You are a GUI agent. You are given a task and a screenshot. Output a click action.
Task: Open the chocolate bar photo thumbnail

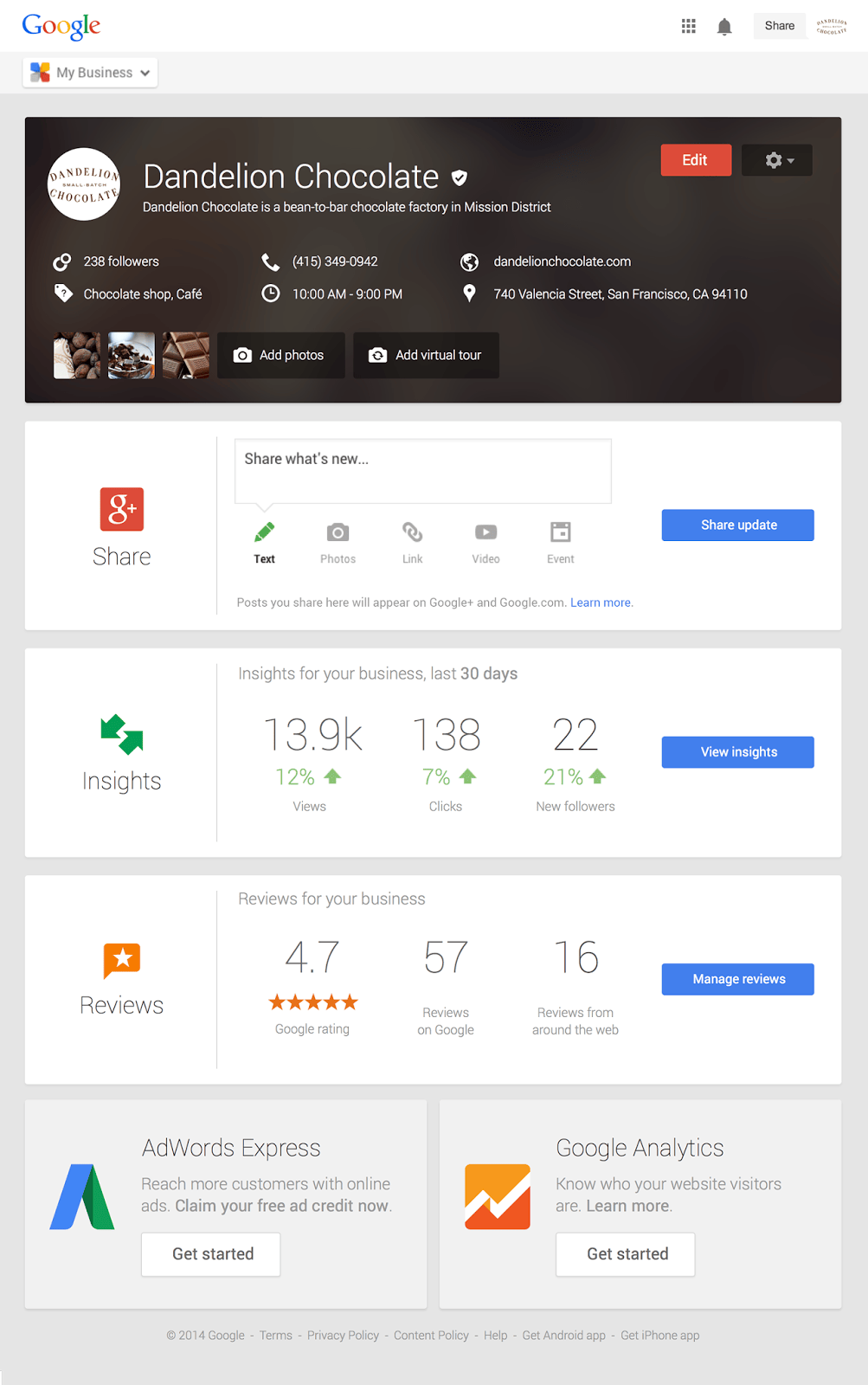tap(186, 355)
